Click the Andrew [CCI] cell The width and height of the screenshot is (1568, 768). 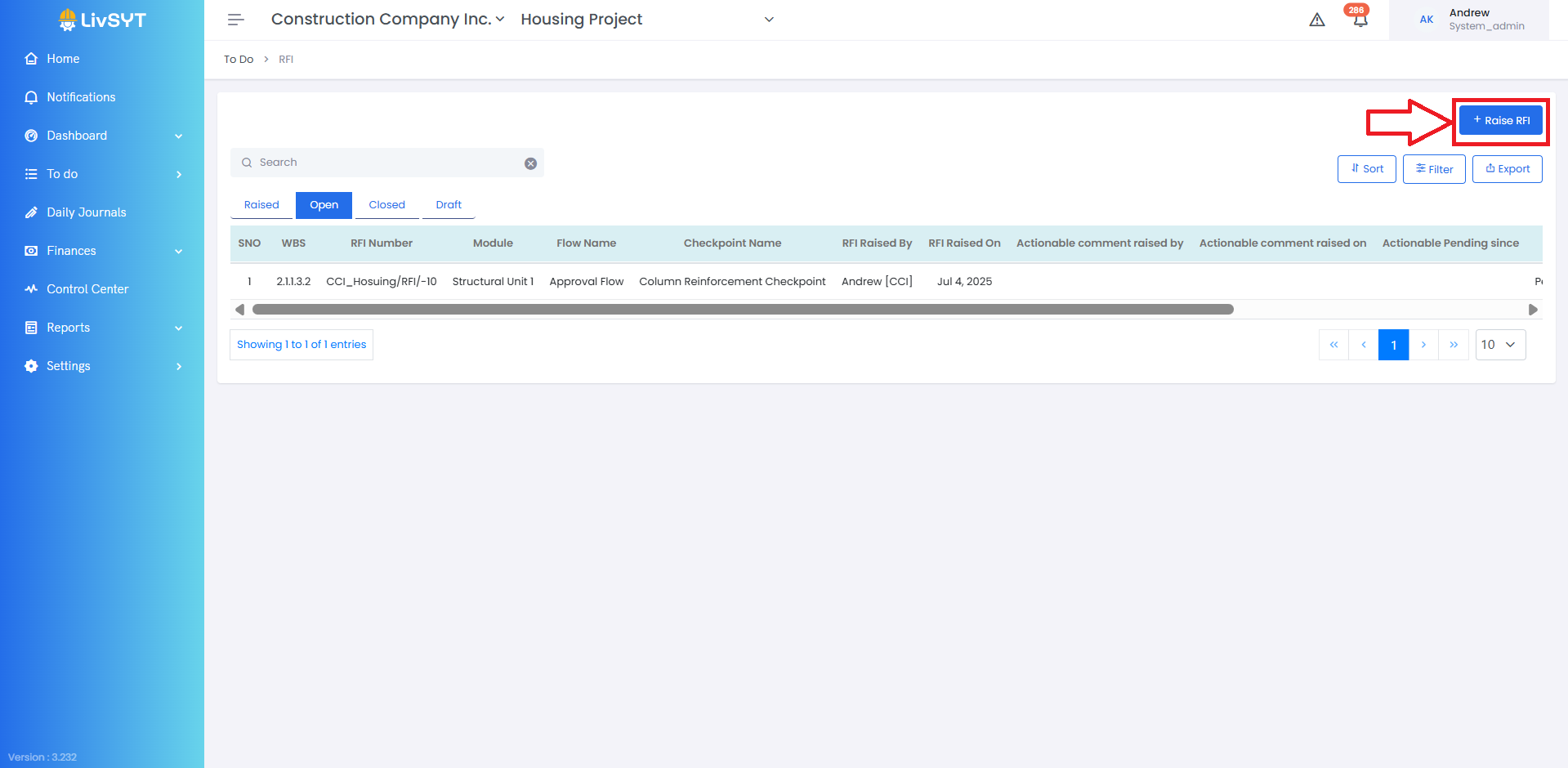click(x=877, y=282)
